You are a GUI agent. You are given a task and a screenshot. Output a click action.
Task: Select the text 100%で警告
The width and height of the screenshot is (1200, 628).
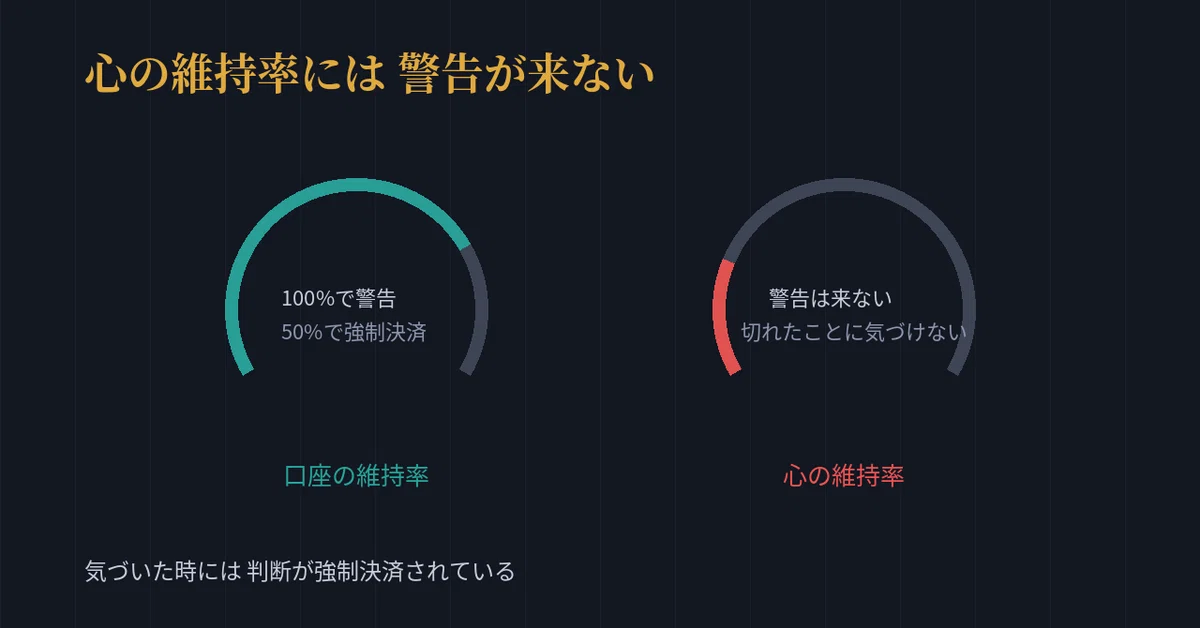(339, 298)
